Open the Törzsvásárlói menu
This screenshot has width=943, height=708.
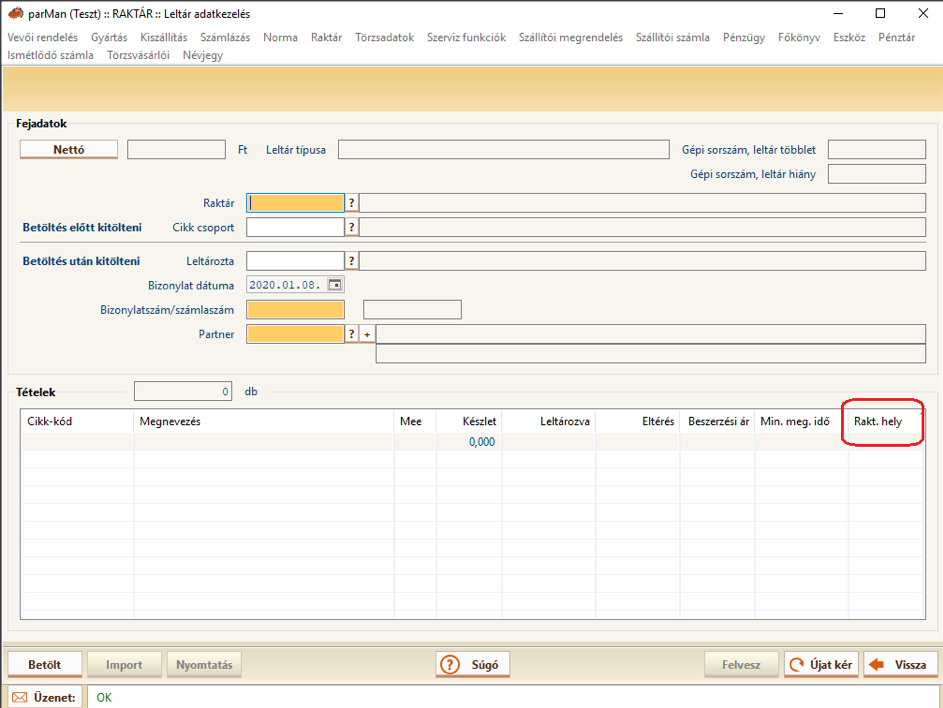pyautogui.click(x=138, y=55)
